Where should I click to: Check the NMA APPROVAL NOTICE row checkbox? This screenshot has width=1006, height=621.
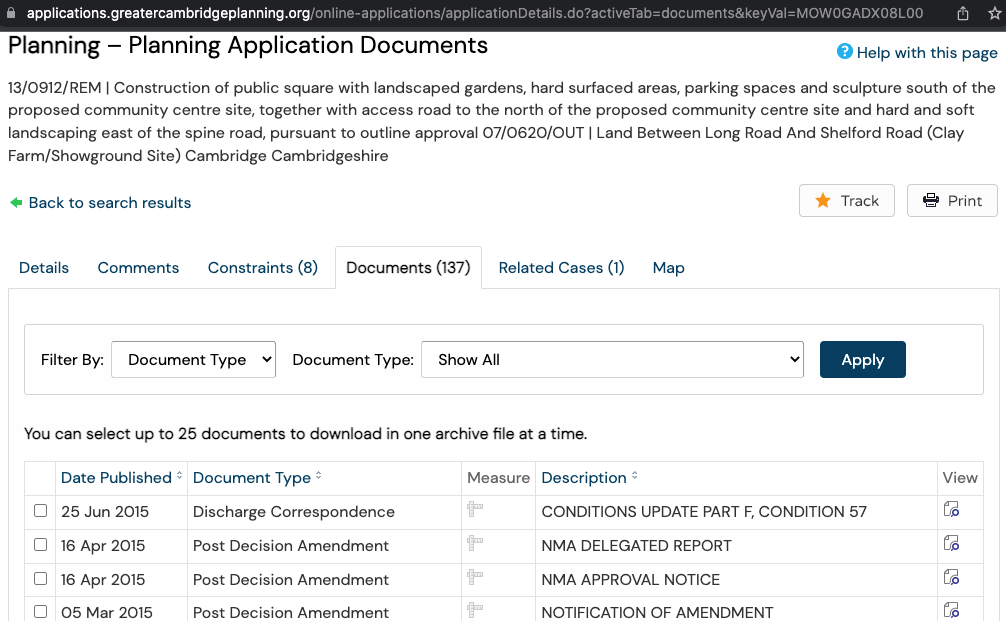pyautogui.click(x=40, y=579)
